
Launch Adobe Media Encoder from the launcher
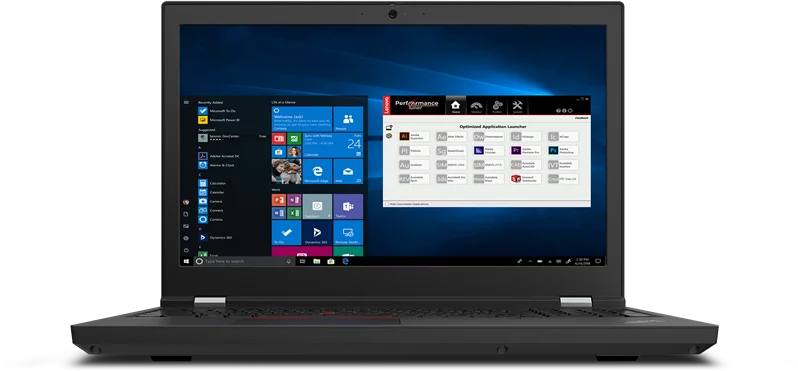tap(489, 151)
